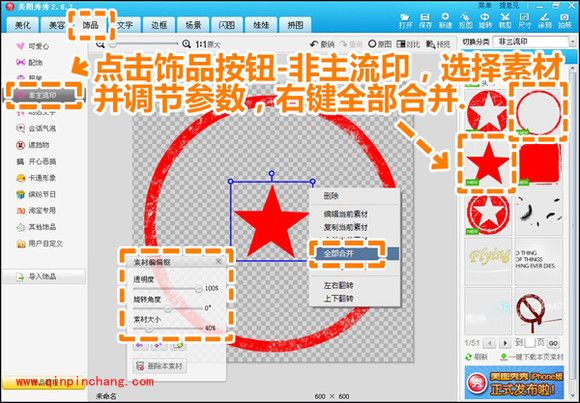Select 其他饰品 category in sidebar
Image resolution: width=580 pixels, height=403 pixels.
click(36, 227)
